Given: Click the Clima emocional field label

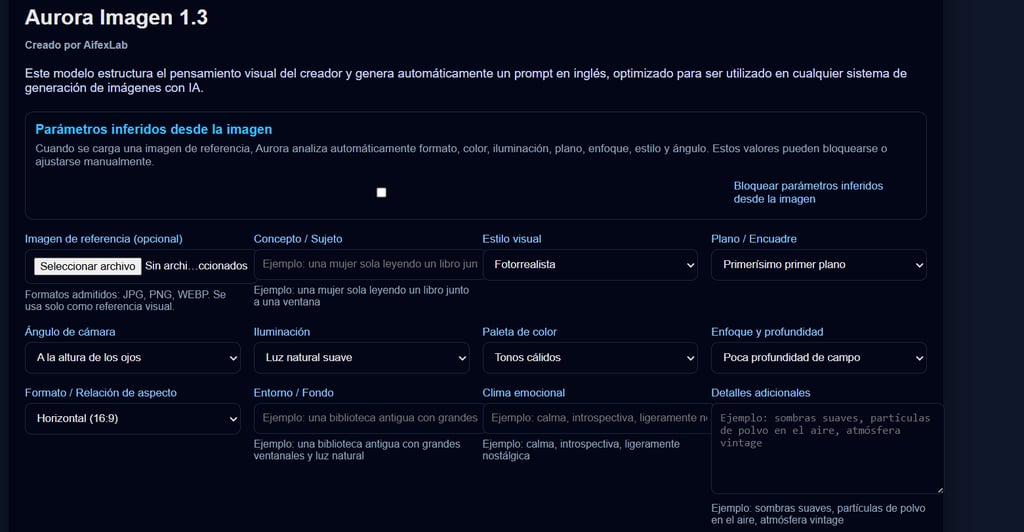Looking at the screenshot, I should pyautogui.click(x=524, y=393).
